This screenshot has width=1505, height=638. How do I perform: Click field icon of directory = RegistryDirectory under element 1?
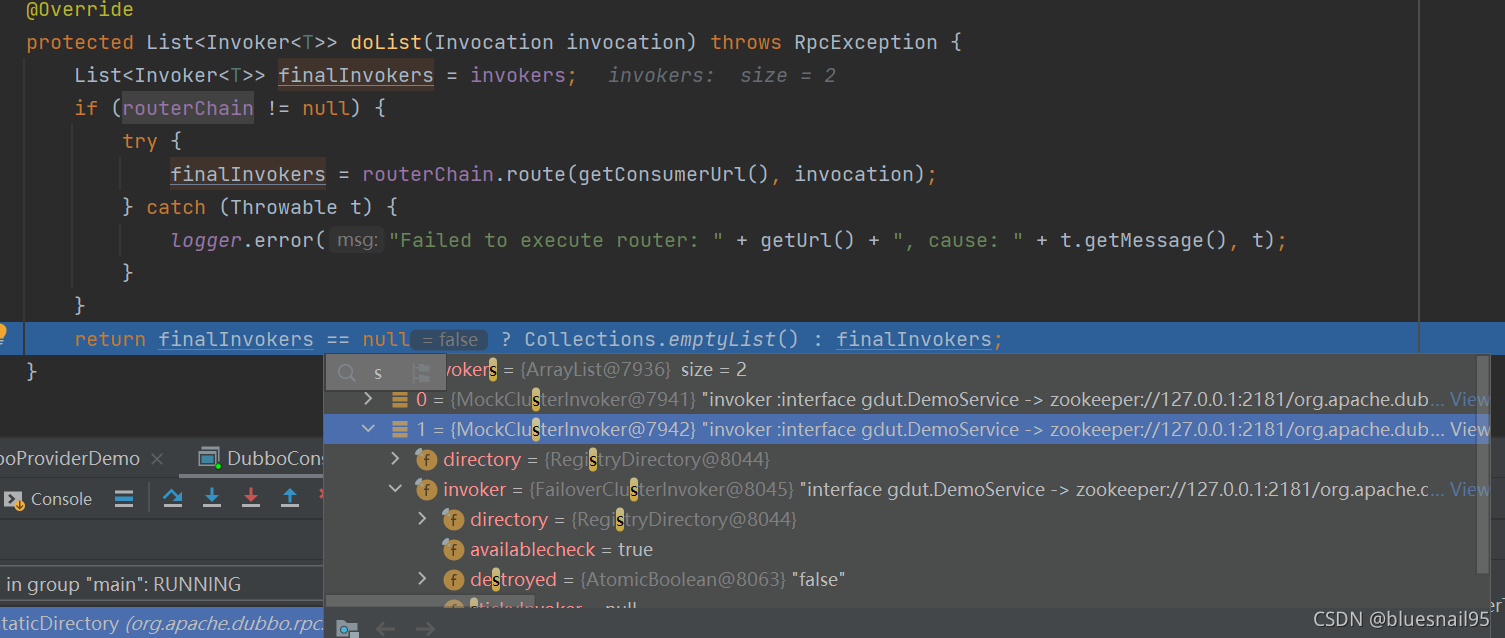(426, 460)
